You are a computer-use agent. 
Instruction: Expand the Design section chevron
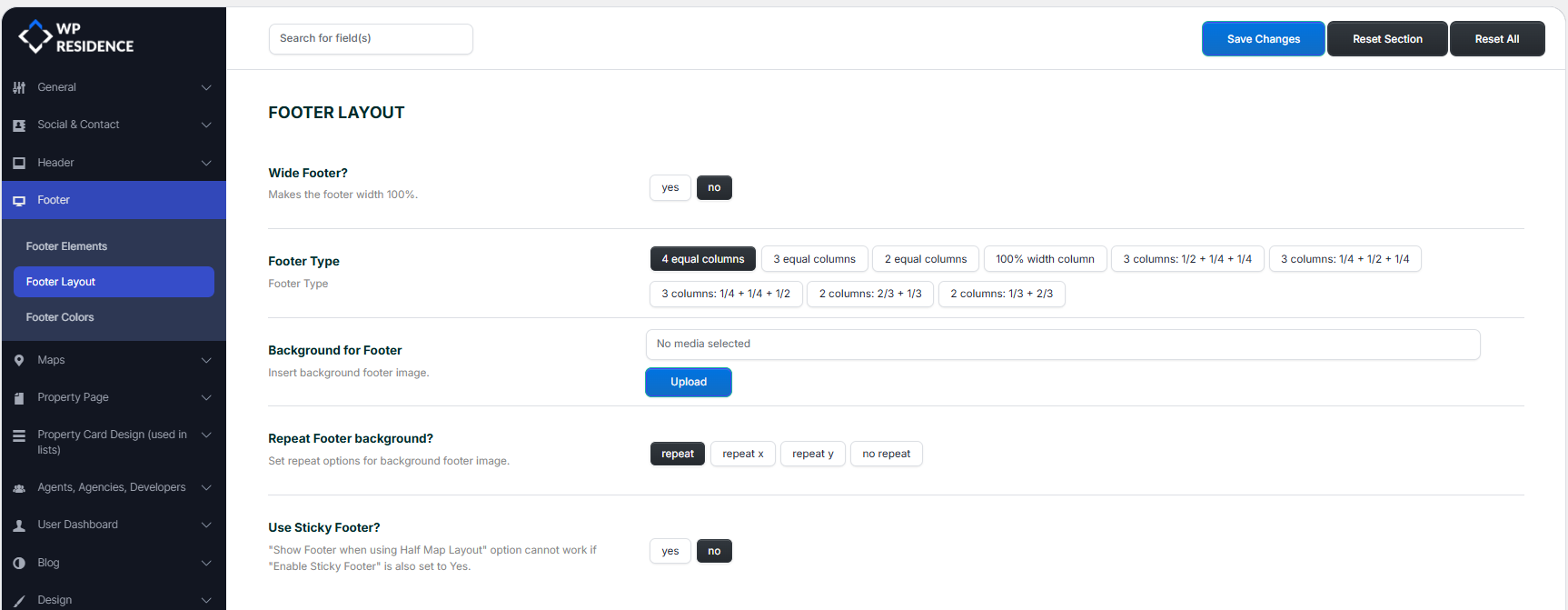(x=206, y=600)
